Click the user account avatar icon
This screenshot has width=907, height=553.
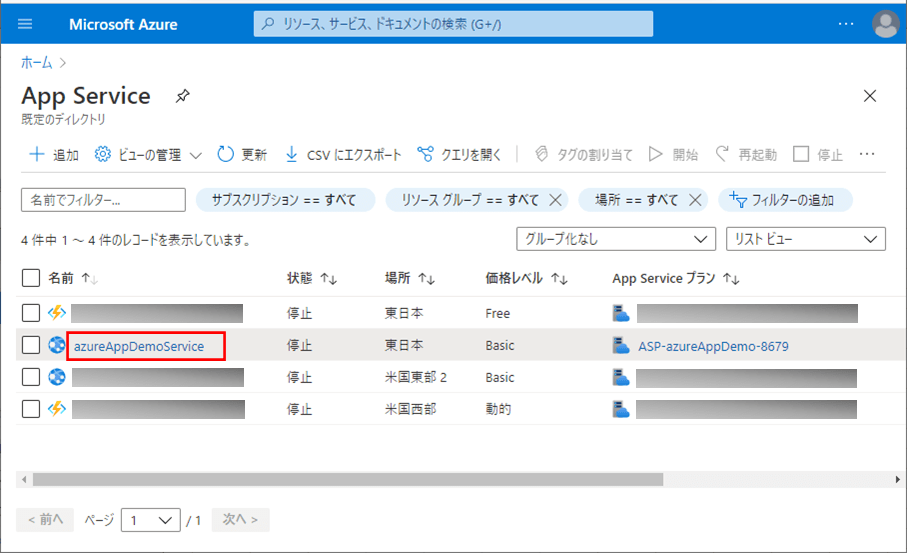tap(885, 24)
